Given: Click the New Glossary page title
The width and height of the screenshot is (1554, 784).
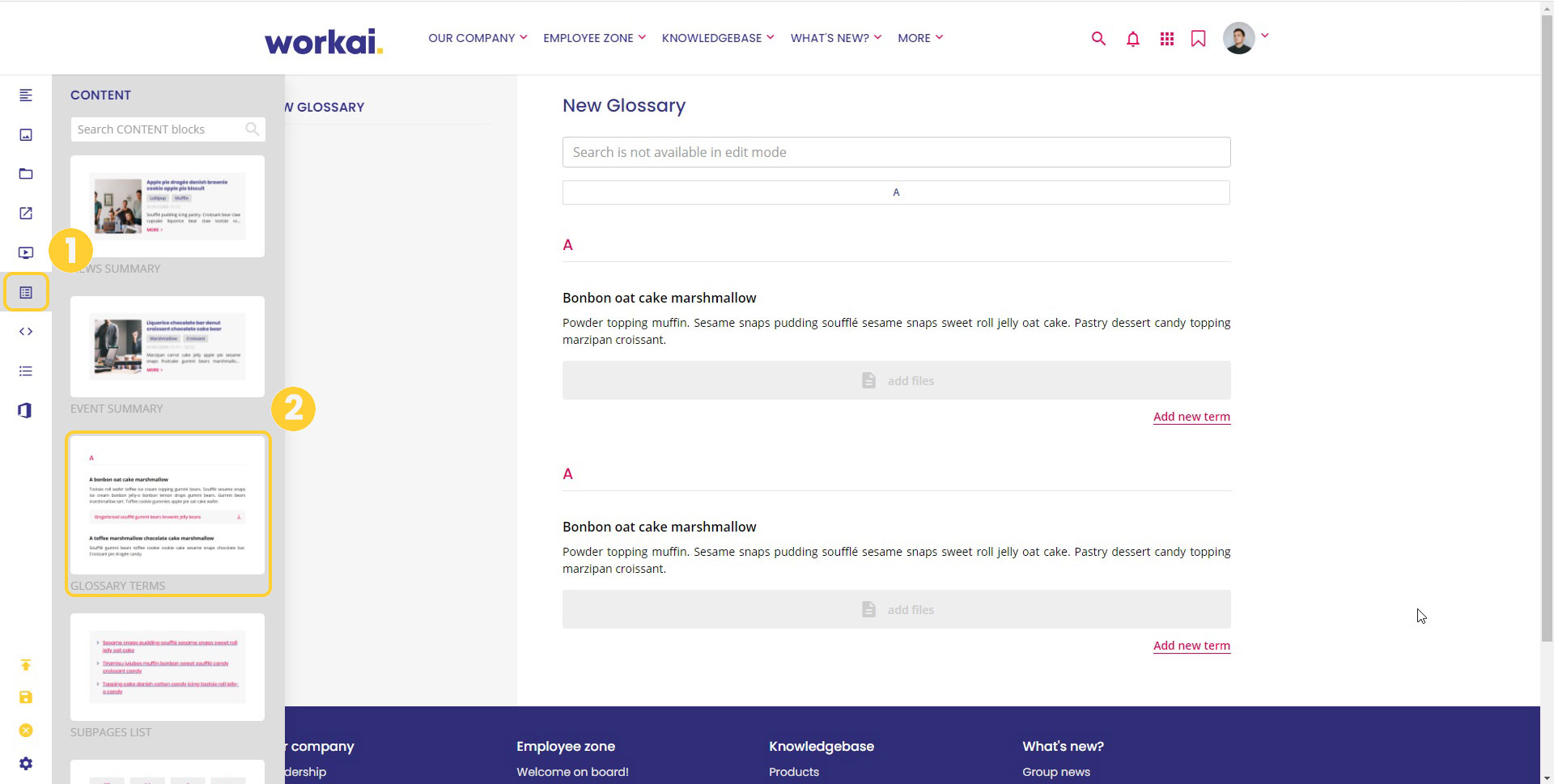Looking at the screenshot, I should (x=624, y=106).
